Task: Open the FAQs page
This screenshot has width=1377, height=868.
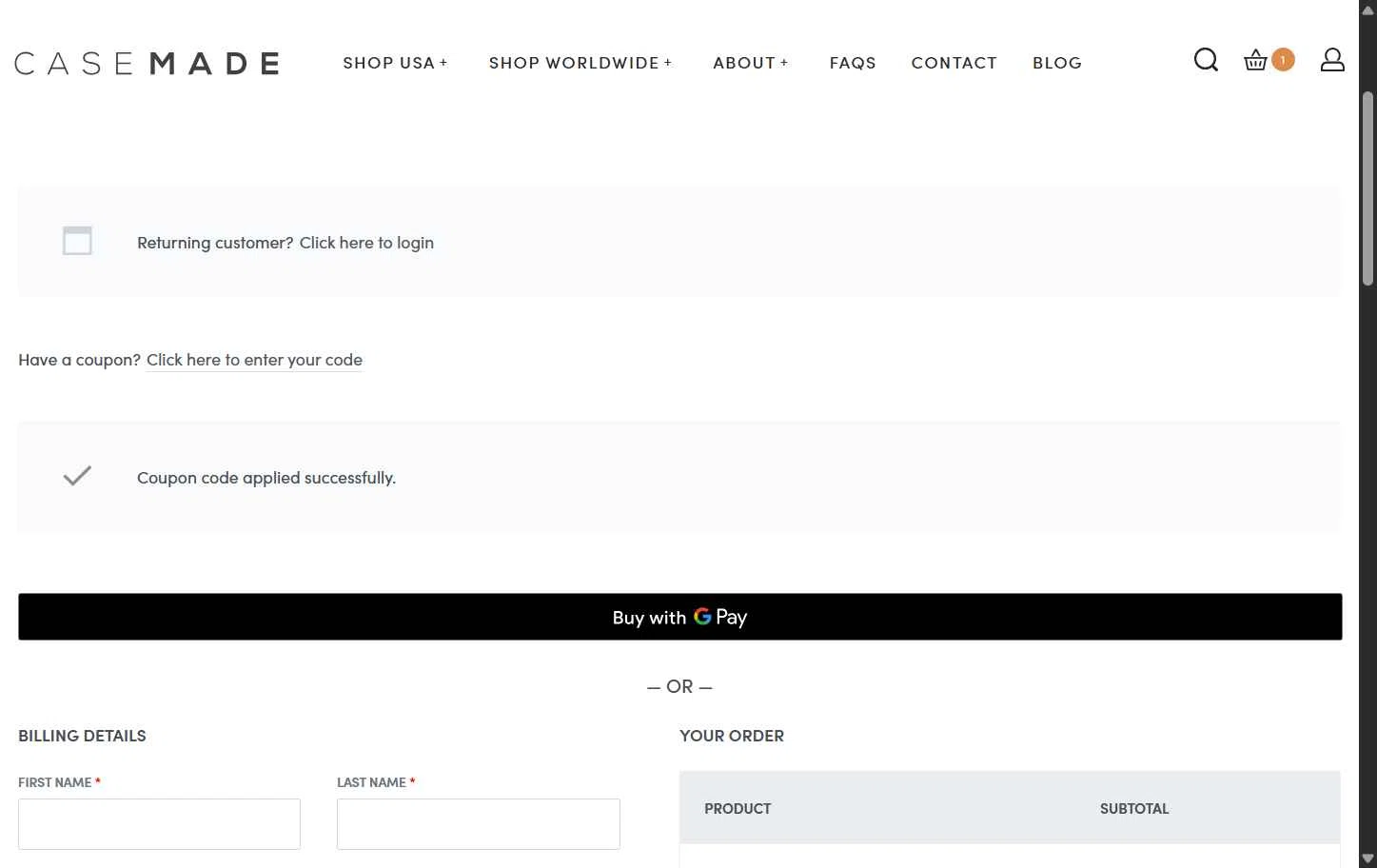Action: click(x=853, y=63)
